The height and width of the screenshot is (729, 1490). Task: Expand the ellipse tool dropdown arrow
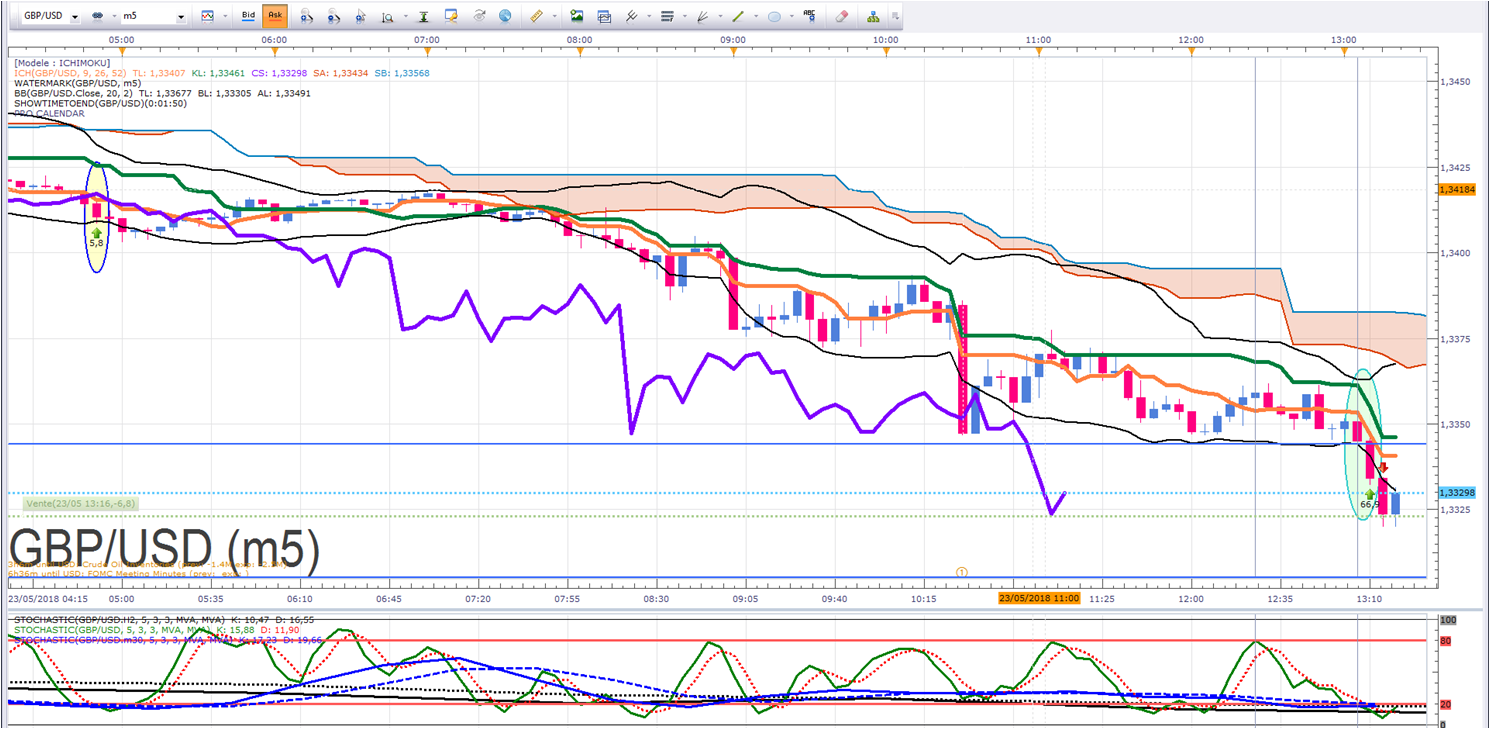coord(791,17)
